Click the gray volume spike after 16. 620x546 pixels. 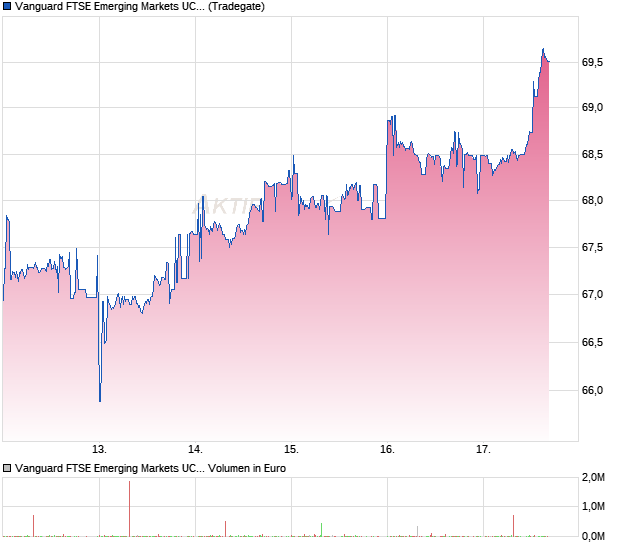tap(418, 531)
